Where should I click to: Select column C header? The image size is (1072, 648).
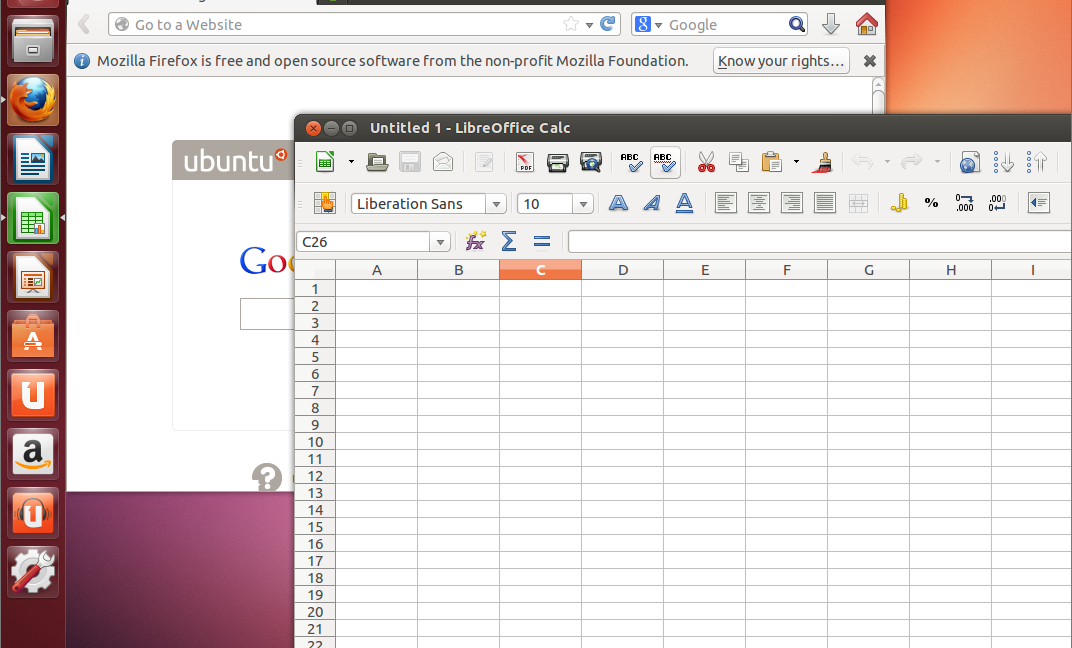(540, 270)
